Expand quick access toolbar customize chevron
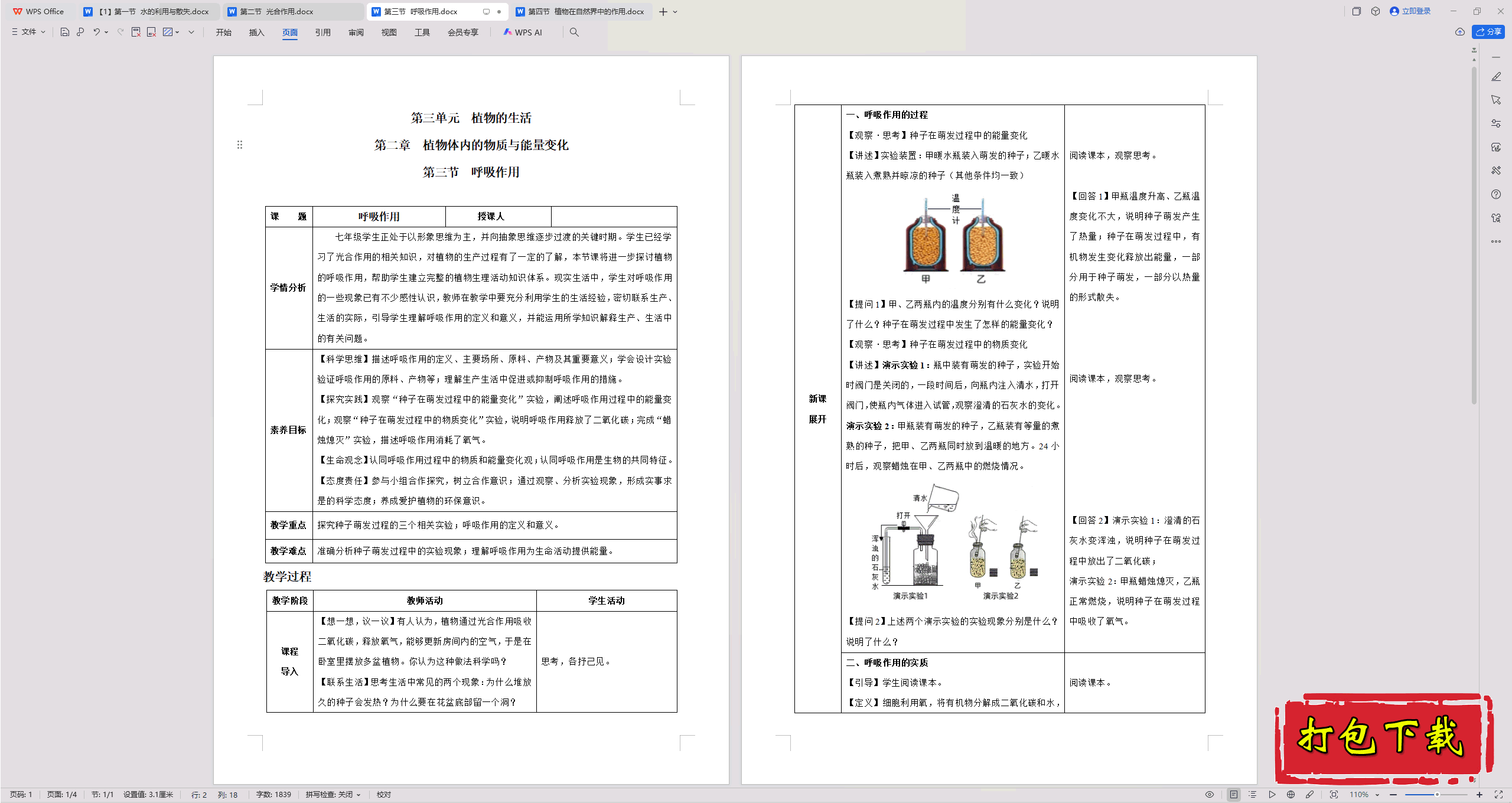This screenshot has height=803, width=1512. [x=191, y=32]
